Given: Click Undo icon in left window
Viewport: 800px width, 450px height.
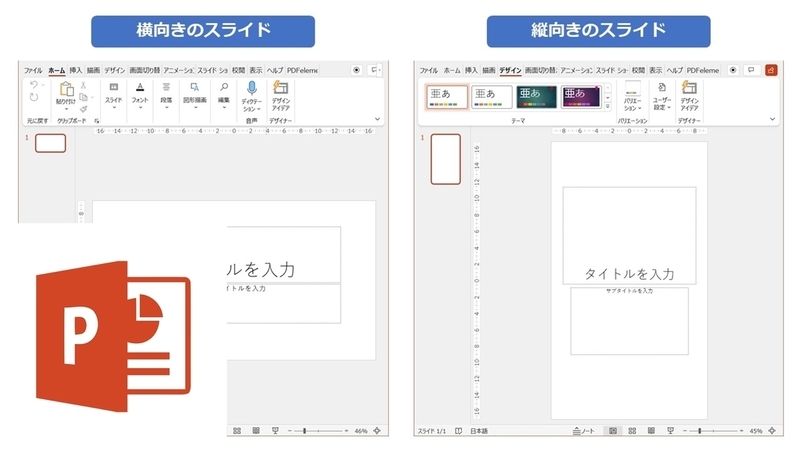Looking at the screenshot, I should tap(34, 85).
